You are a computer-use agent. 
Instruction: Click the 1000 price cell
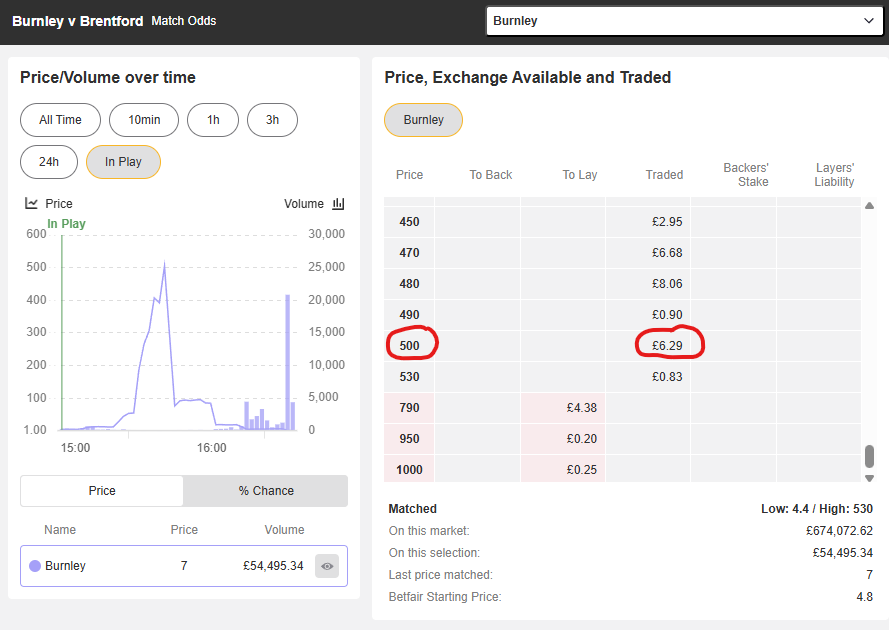pos(409,470)
